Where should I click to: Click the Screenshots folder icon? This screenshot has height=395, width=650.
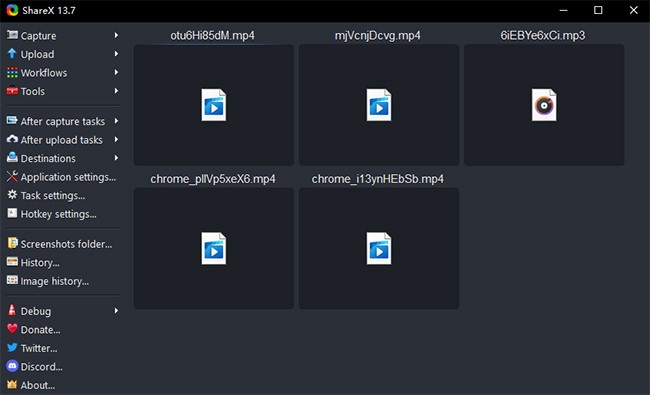click(12, 243)
